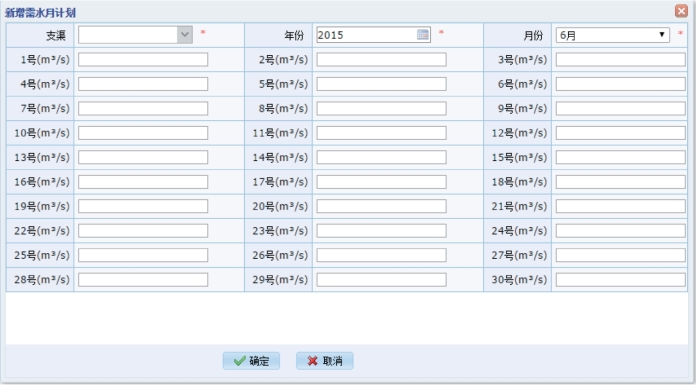
Task: Open the 月份 dropdown showing 6月
Action: 613,35
